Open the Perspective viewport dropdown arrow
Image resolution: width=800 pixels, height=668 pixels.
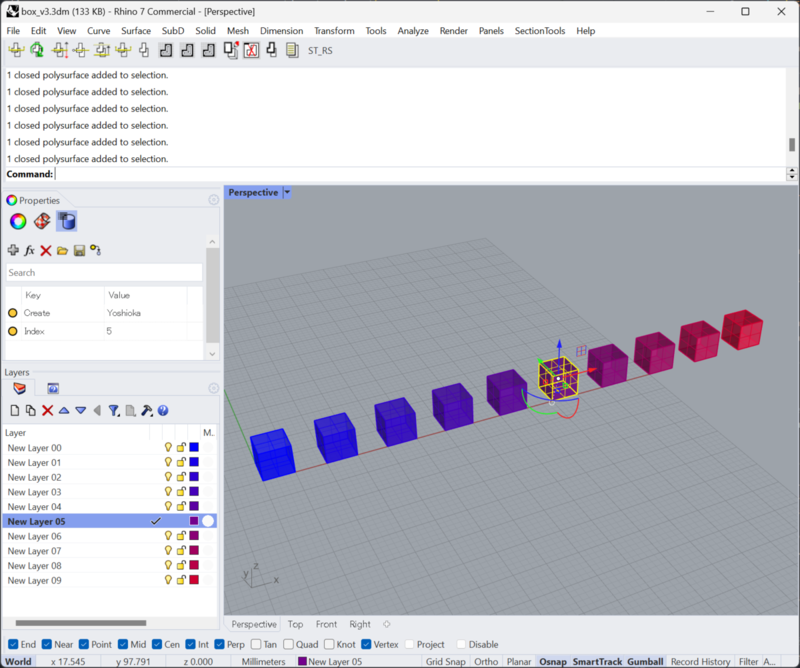tap(287, 192)
